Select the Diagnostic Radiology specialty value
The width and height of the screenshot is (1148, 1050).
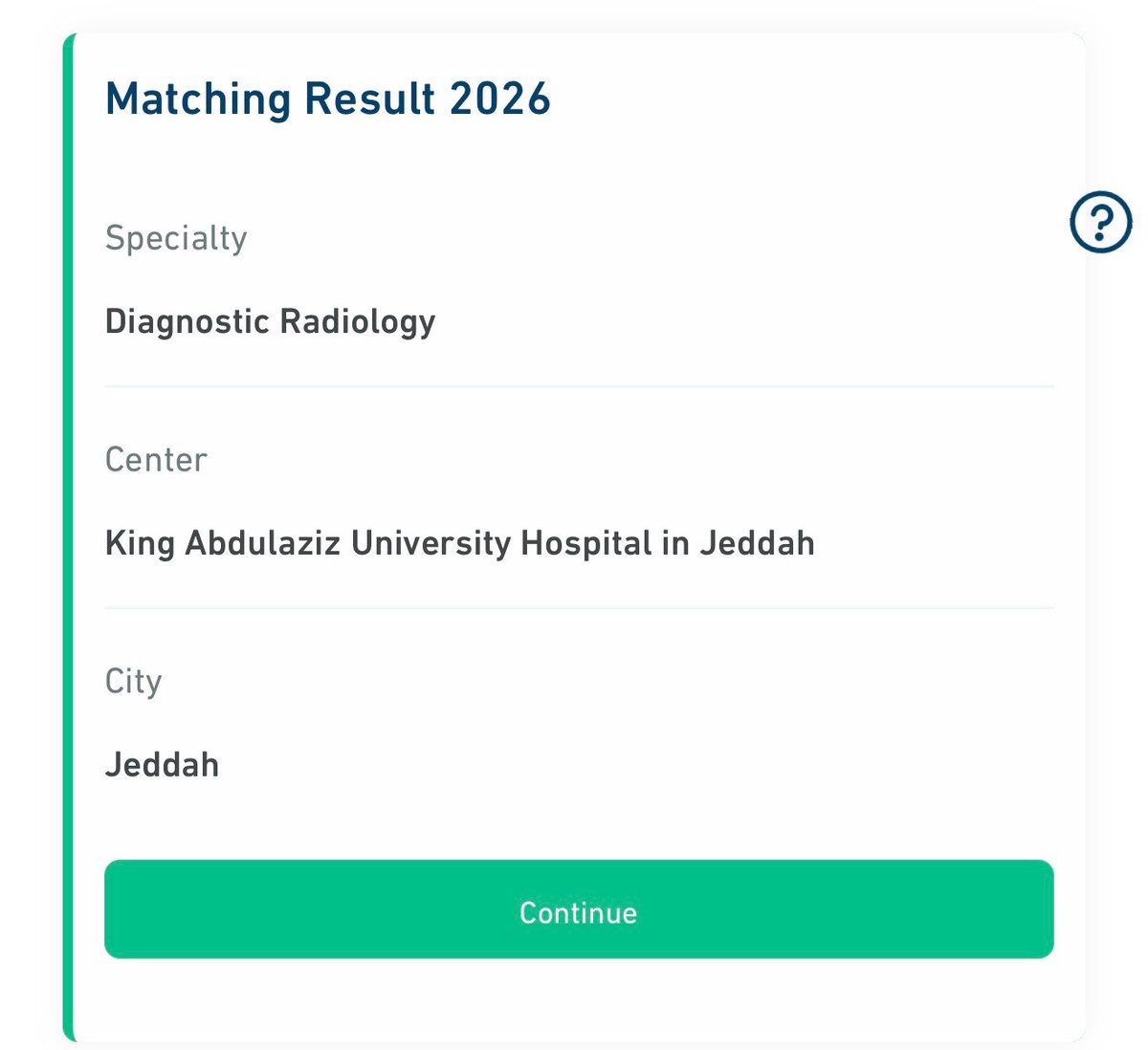pyautogui.click(x=270, y=322)
